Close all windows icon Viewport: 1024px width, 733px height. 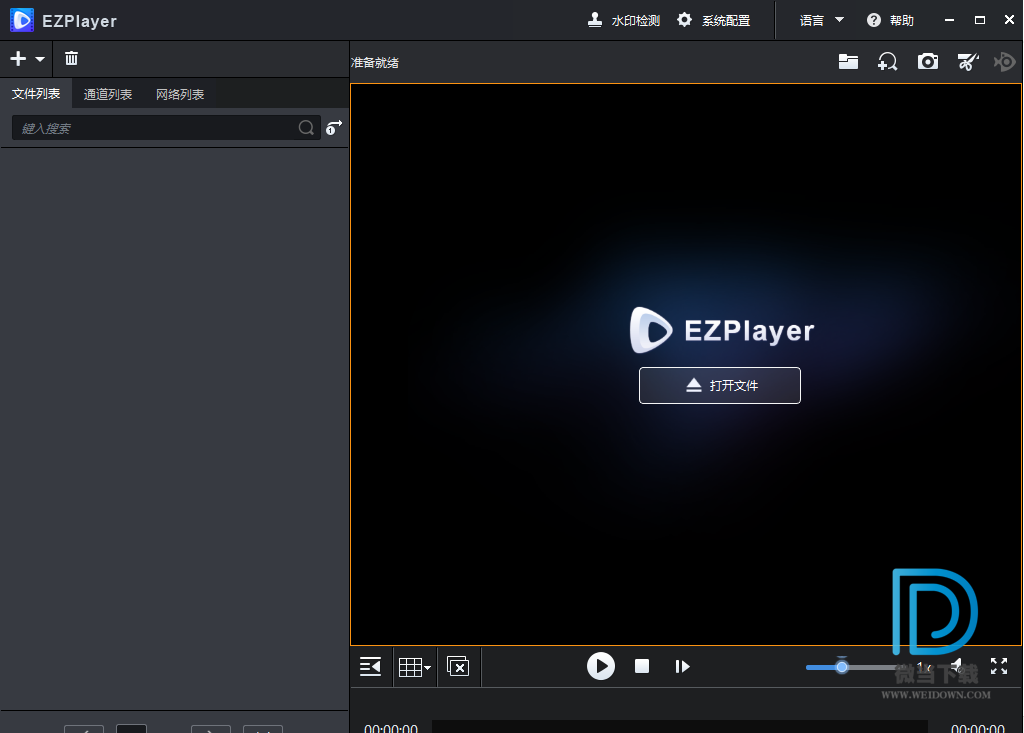(458, 667)
